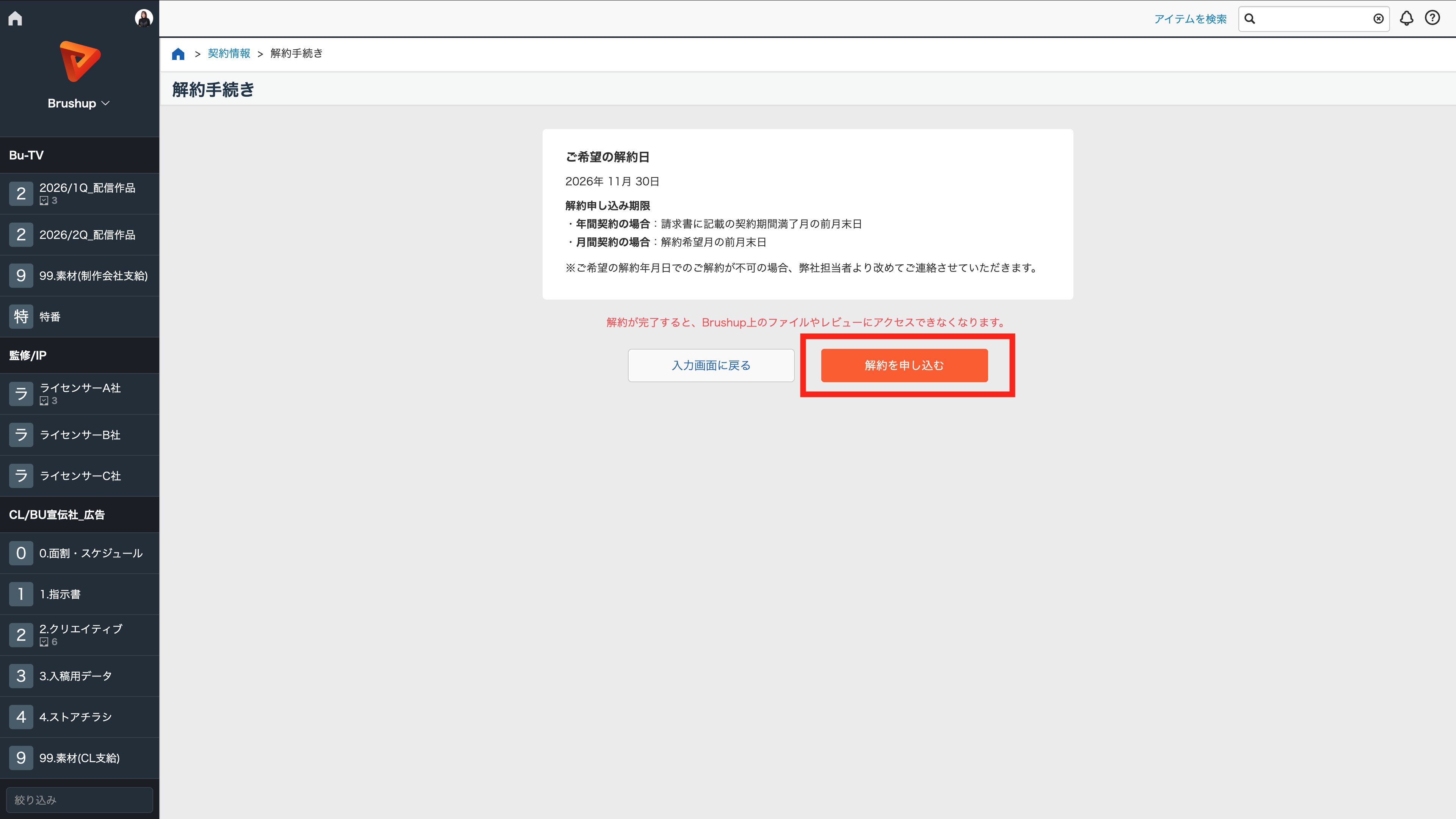Screen dimensions: 1456x819
Task: Click the home icon in sidebar top
Action: (15, 19)
